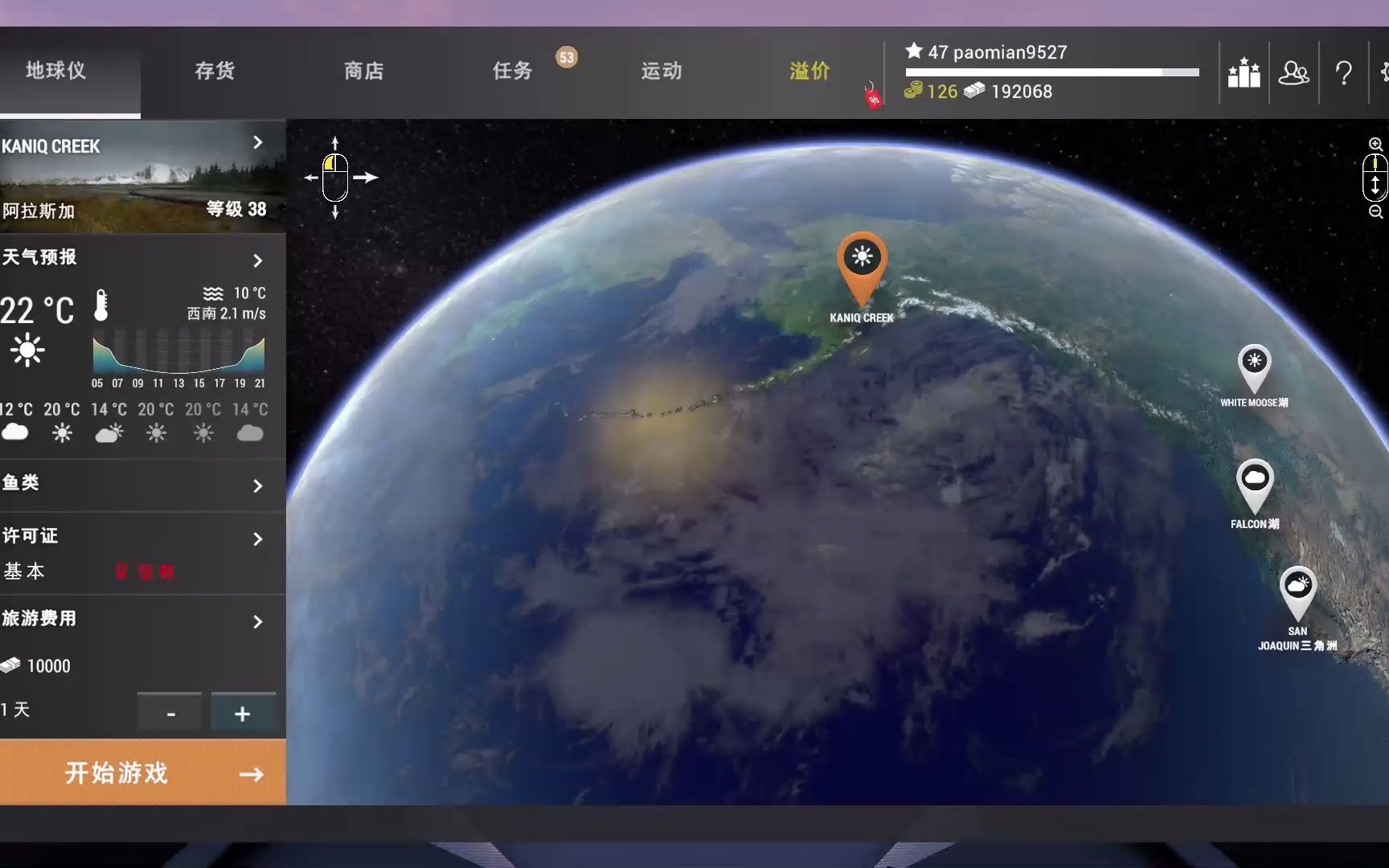Click the mouse scroll zoom indicator
This screenshot has height=868, width=1389.
[x=1375, y=178]
